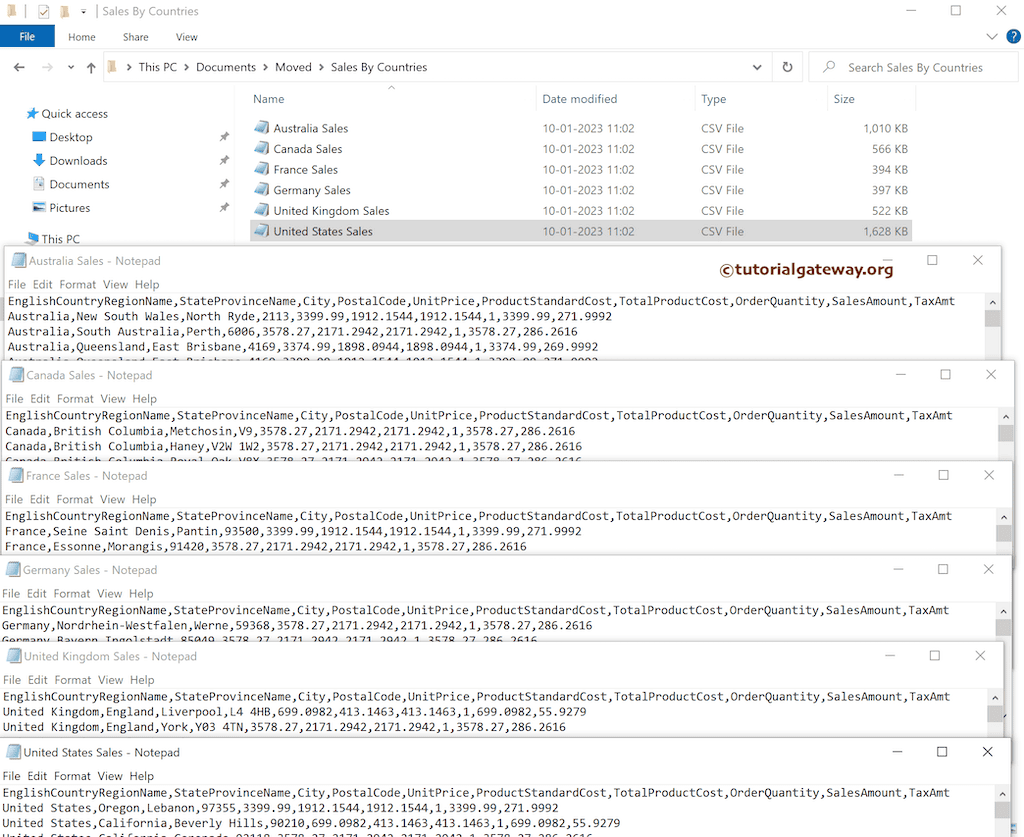Click the search magnifier icon
The image size is (1024, 837).
pyautogui.click(x=829, y=67)
